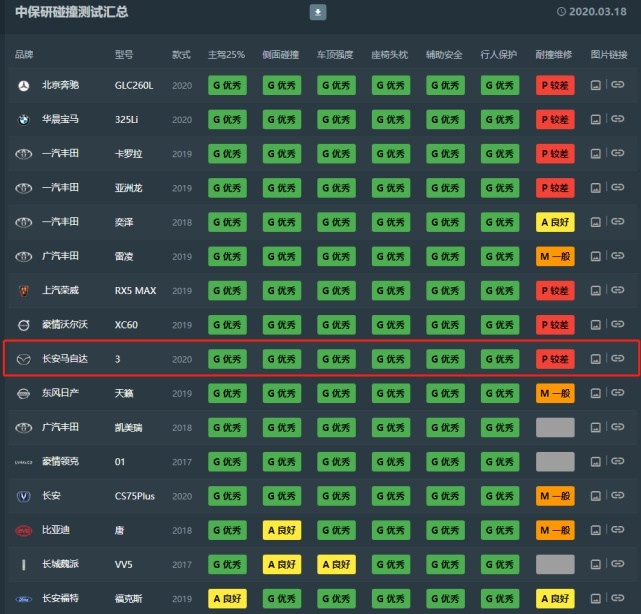
Task: Click the 款式 column header
Action: tap(181, 54)
